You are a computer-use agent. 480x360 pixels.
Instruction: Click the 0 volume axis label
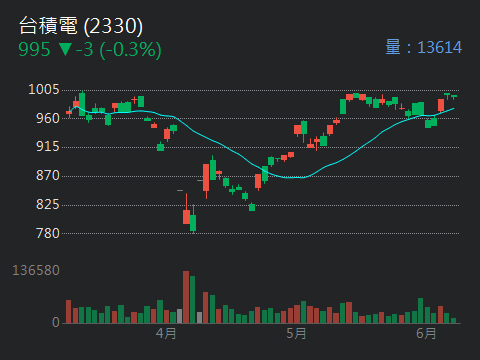(x=56, y=322)
